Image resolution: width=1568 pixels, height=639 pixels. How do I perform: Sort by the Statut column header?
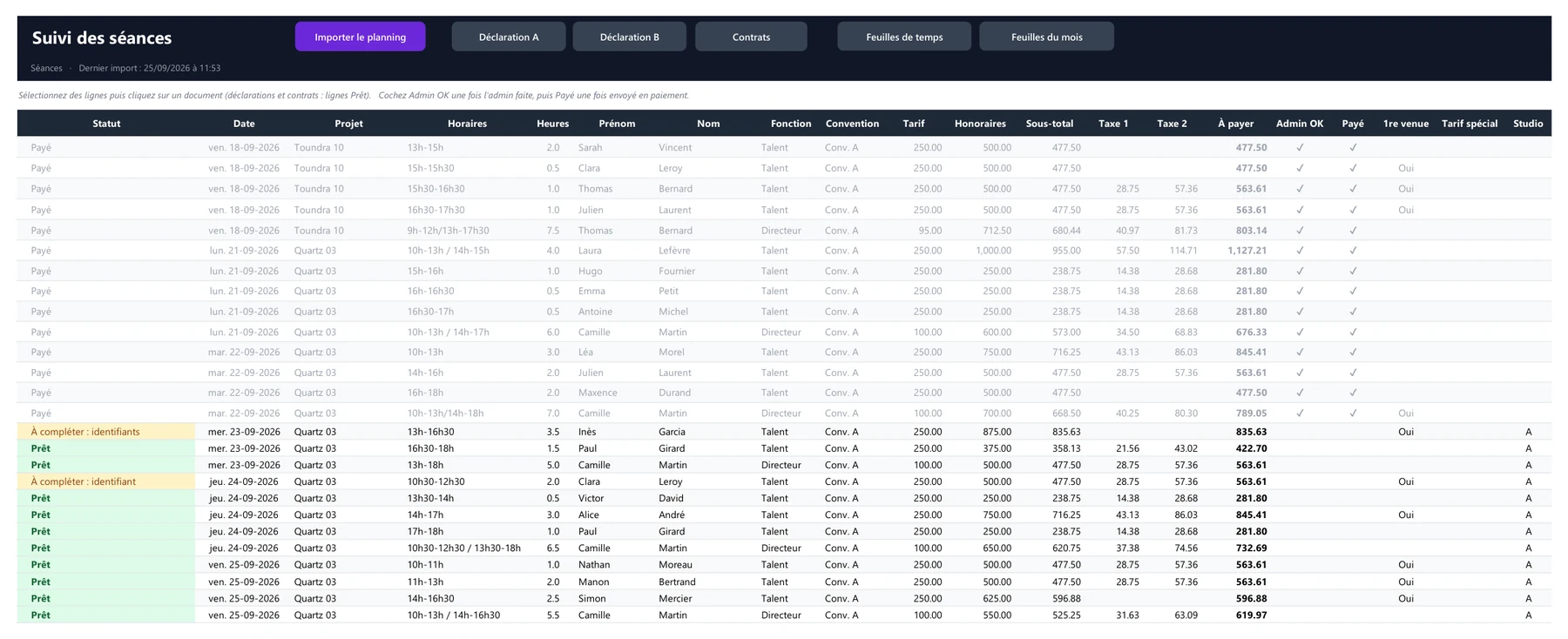[106, 124]
